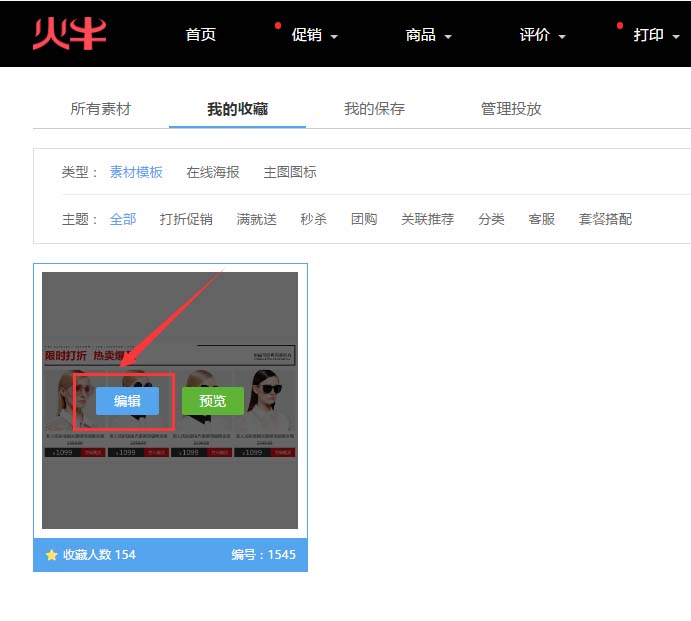Pick the 团购 theme filter
The width and height of the screenshot is (691, 621).
364,219
